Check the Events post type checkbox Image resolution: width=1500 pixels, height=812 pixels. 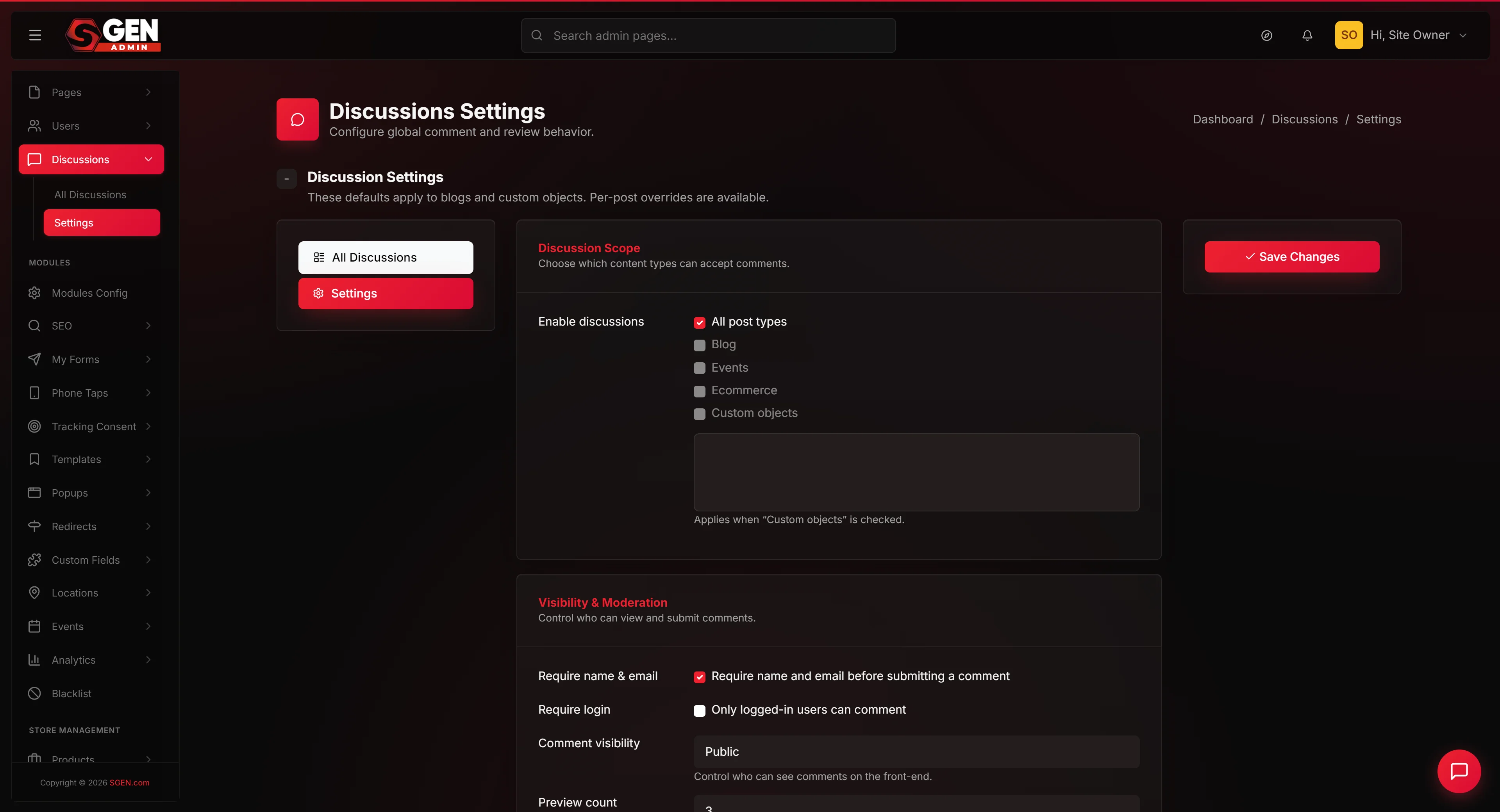pos(699,368)
